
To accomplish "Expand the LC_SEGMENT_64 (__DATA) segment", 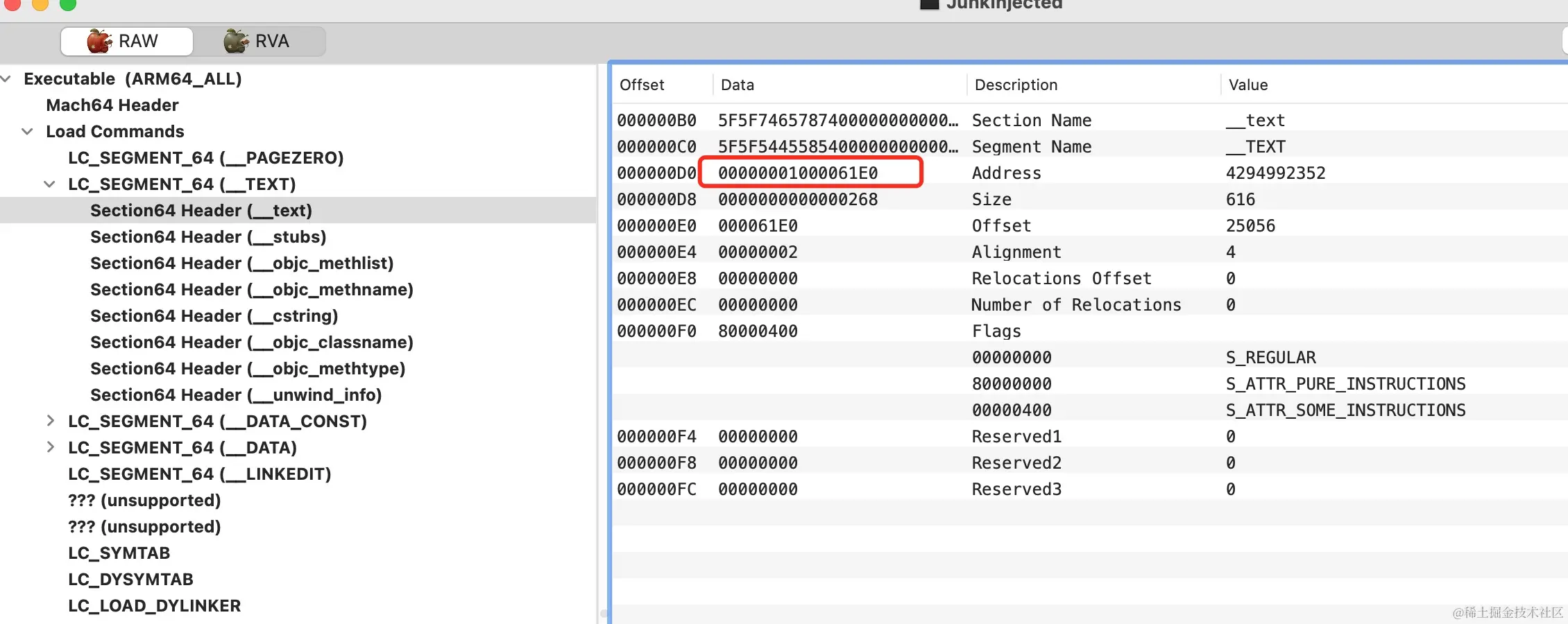I will [50, 447].
